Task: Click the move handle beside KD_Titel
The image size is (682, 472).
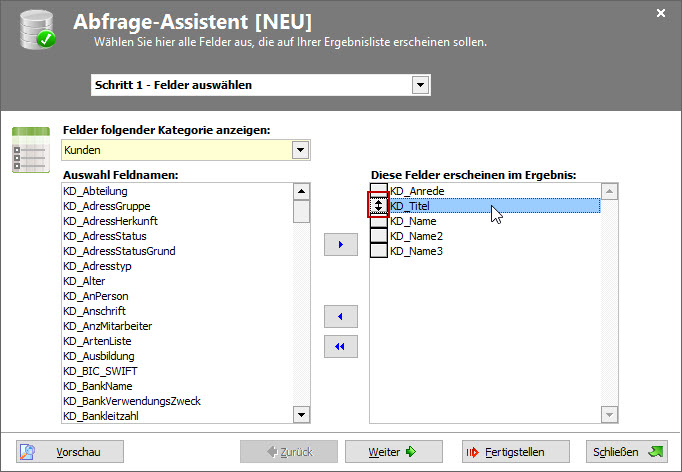Action: pos(379,205)
